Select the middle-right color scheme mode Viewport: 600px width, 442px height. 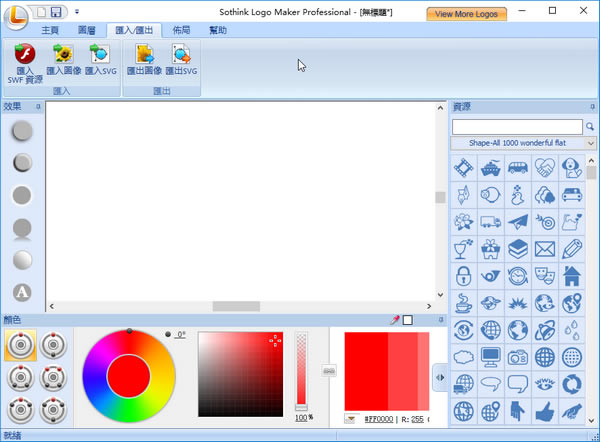coord(53,377)
